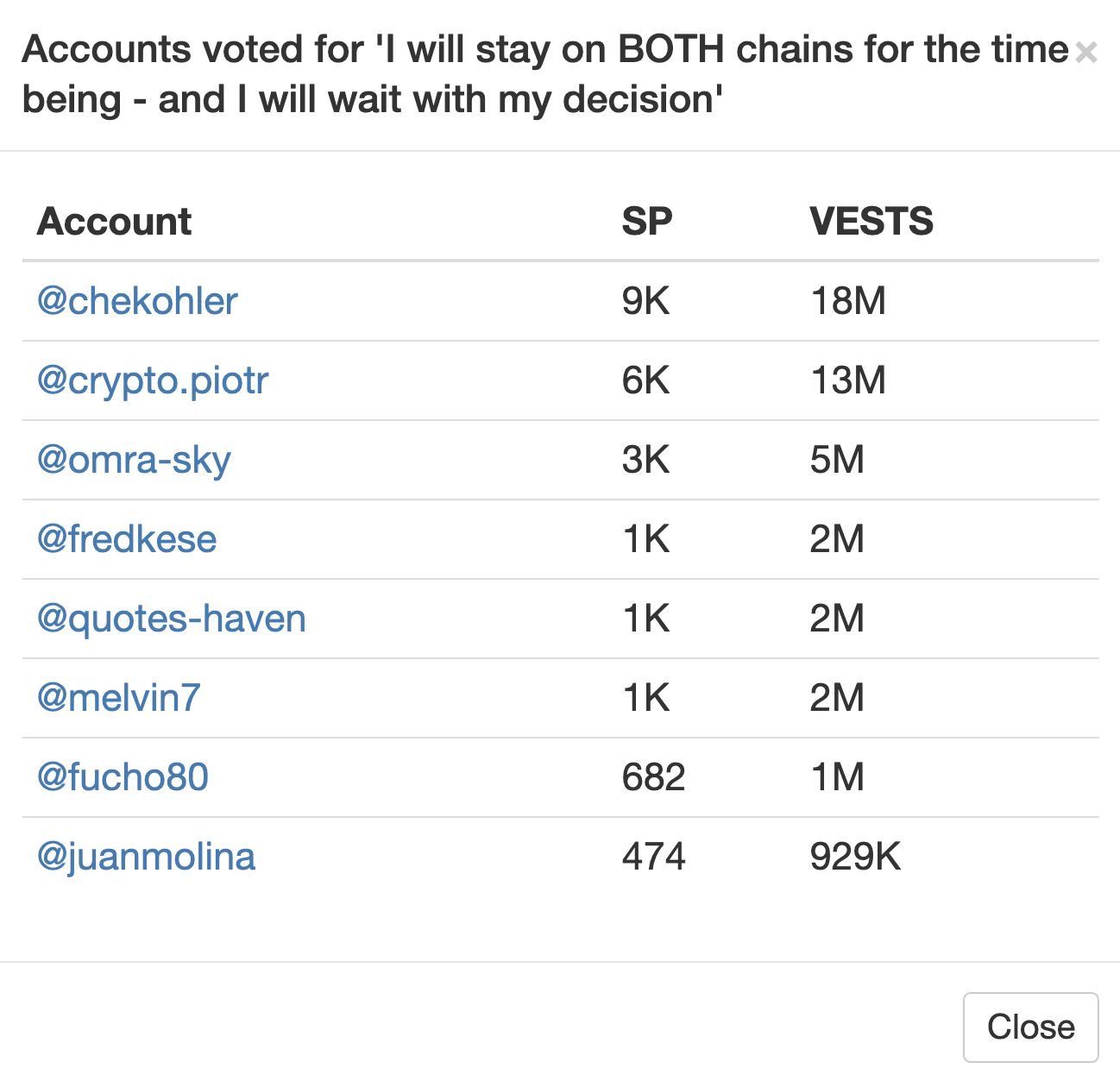
Task: Click the VESTS column header
Action: pyautogui.click(x=871, y=222)
